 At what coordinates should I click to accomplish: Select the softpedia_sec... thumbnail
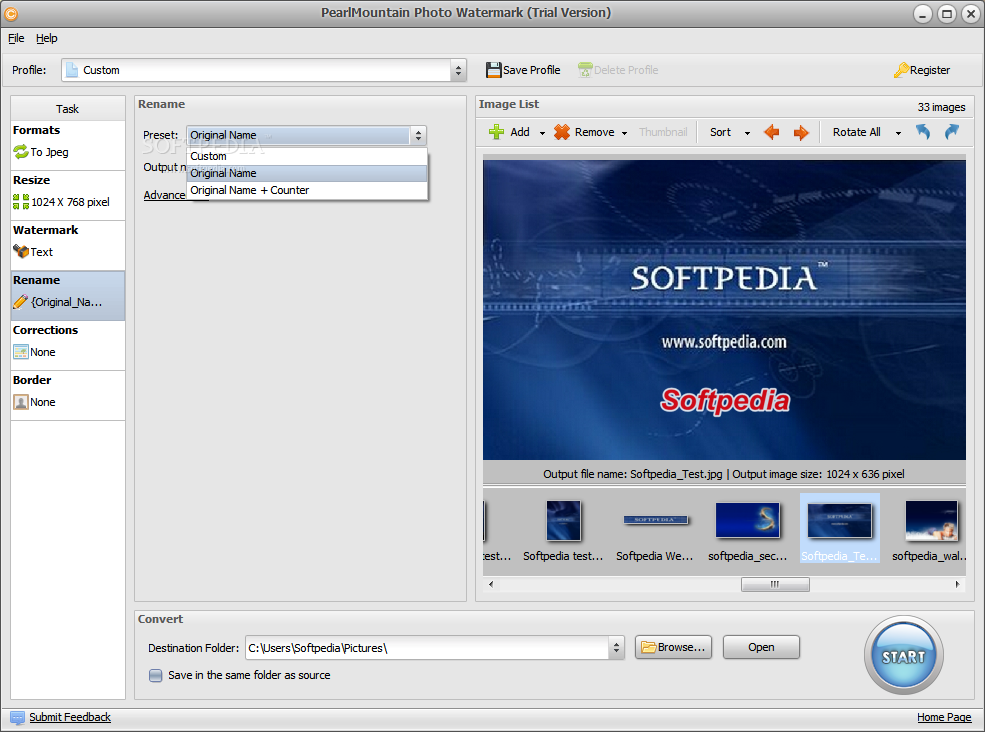tap(748, 529)
